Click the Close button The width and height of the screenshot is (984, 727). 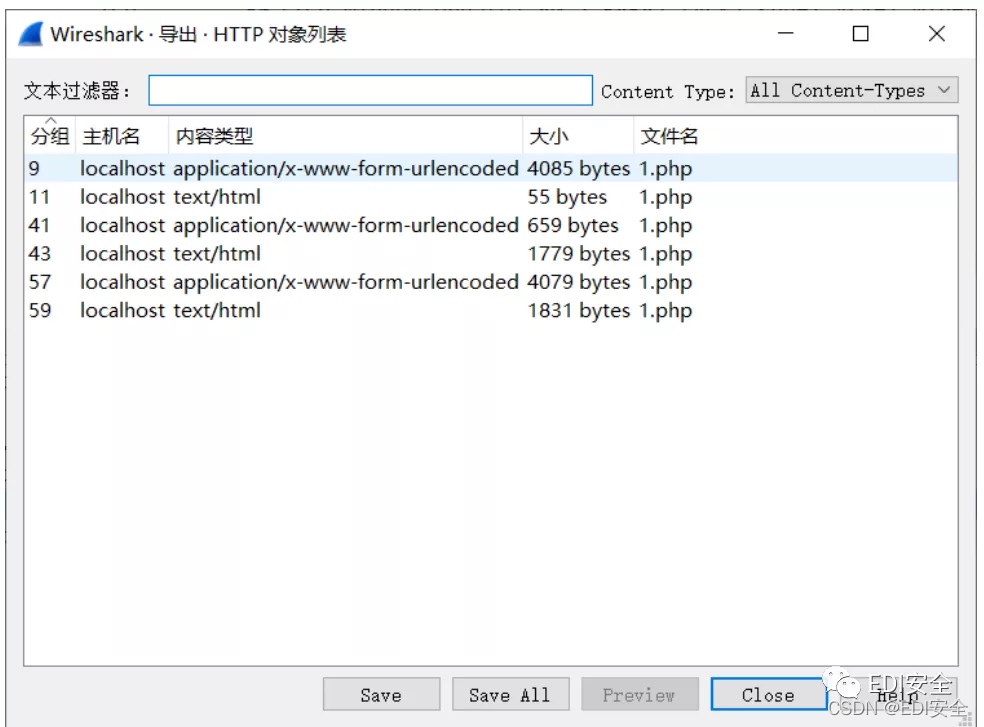point(768,694)
